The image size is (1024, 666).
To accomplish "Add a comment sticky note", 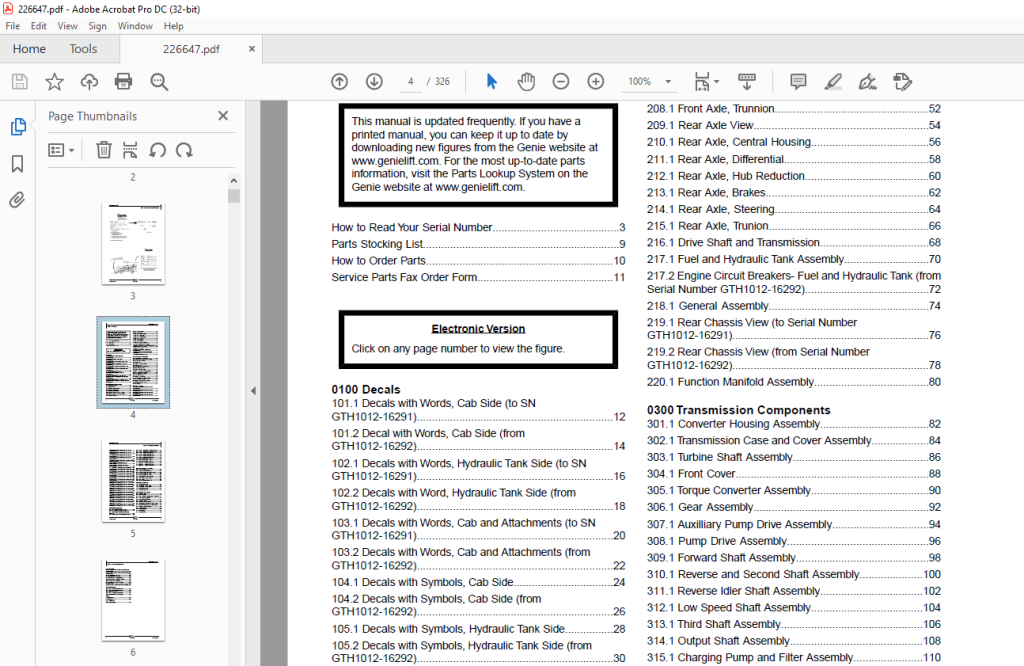I will point(798,82).
